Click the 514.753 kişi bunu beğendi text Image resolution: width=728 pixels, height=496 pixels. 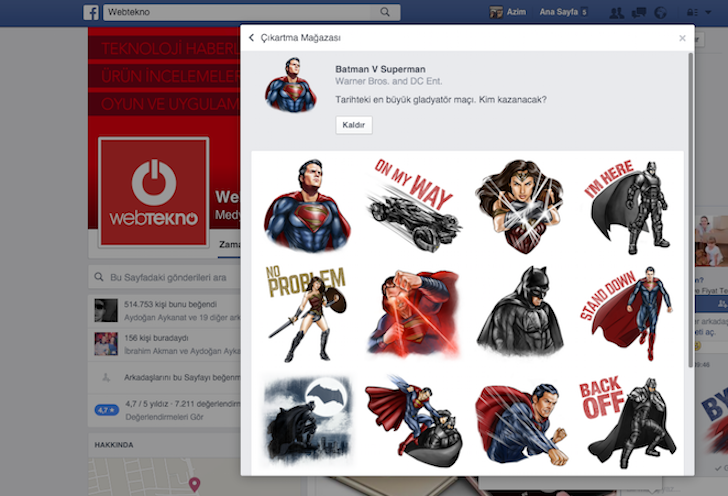tap(170, 304)
